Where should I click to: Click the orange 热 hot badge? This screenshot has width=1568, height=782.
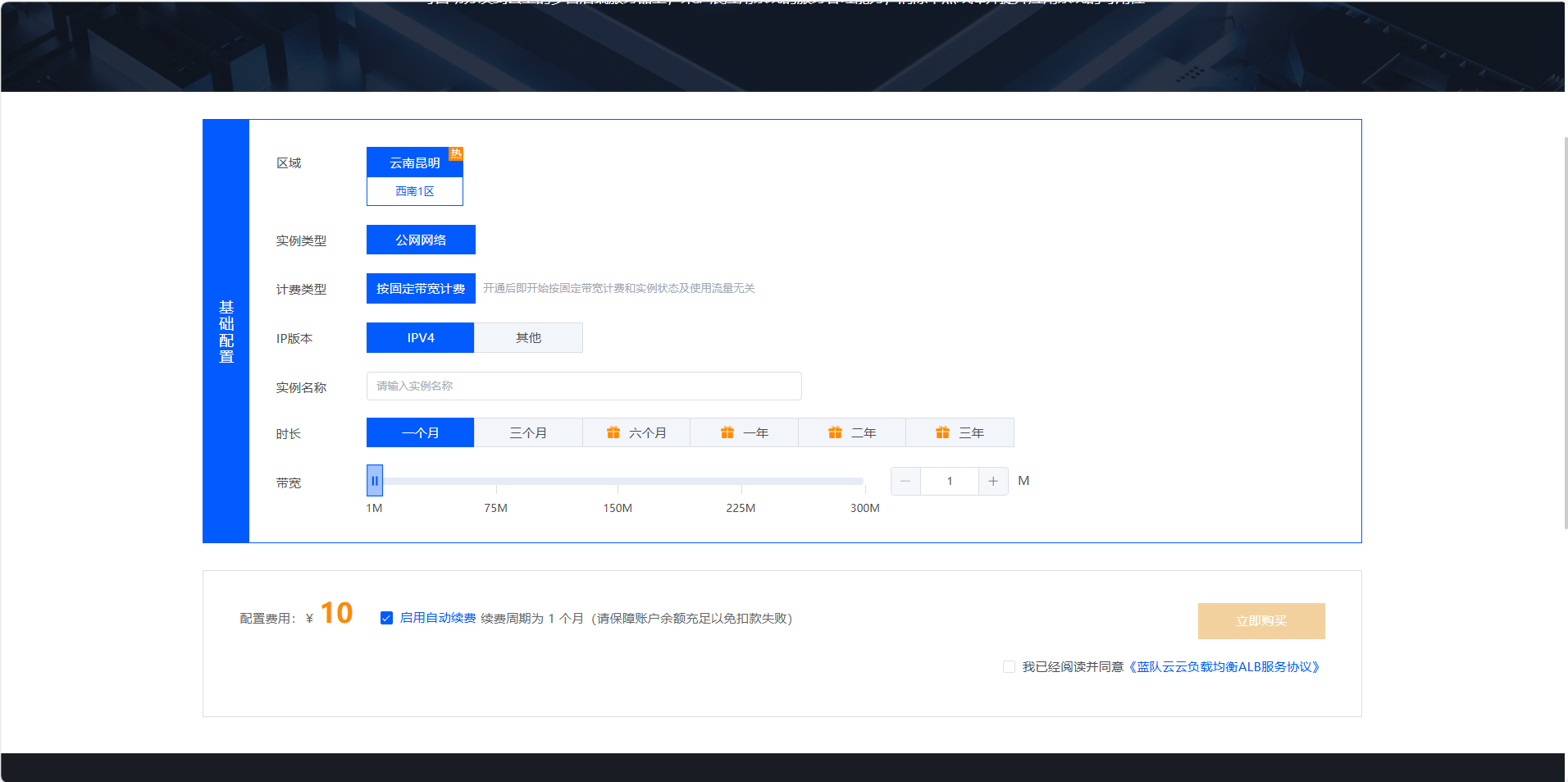tap(456, 153)
